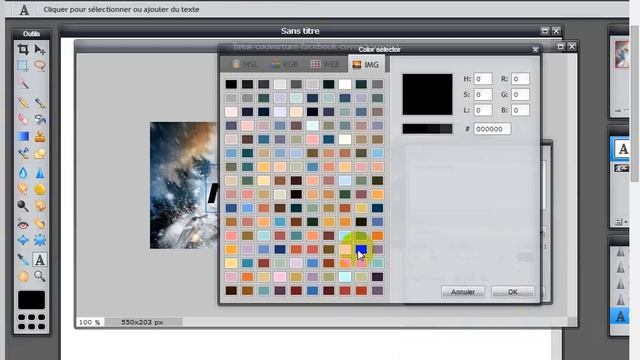Select the Pinch tool
This screenshot has height=360, width=640.
click(x=40, y=240)
